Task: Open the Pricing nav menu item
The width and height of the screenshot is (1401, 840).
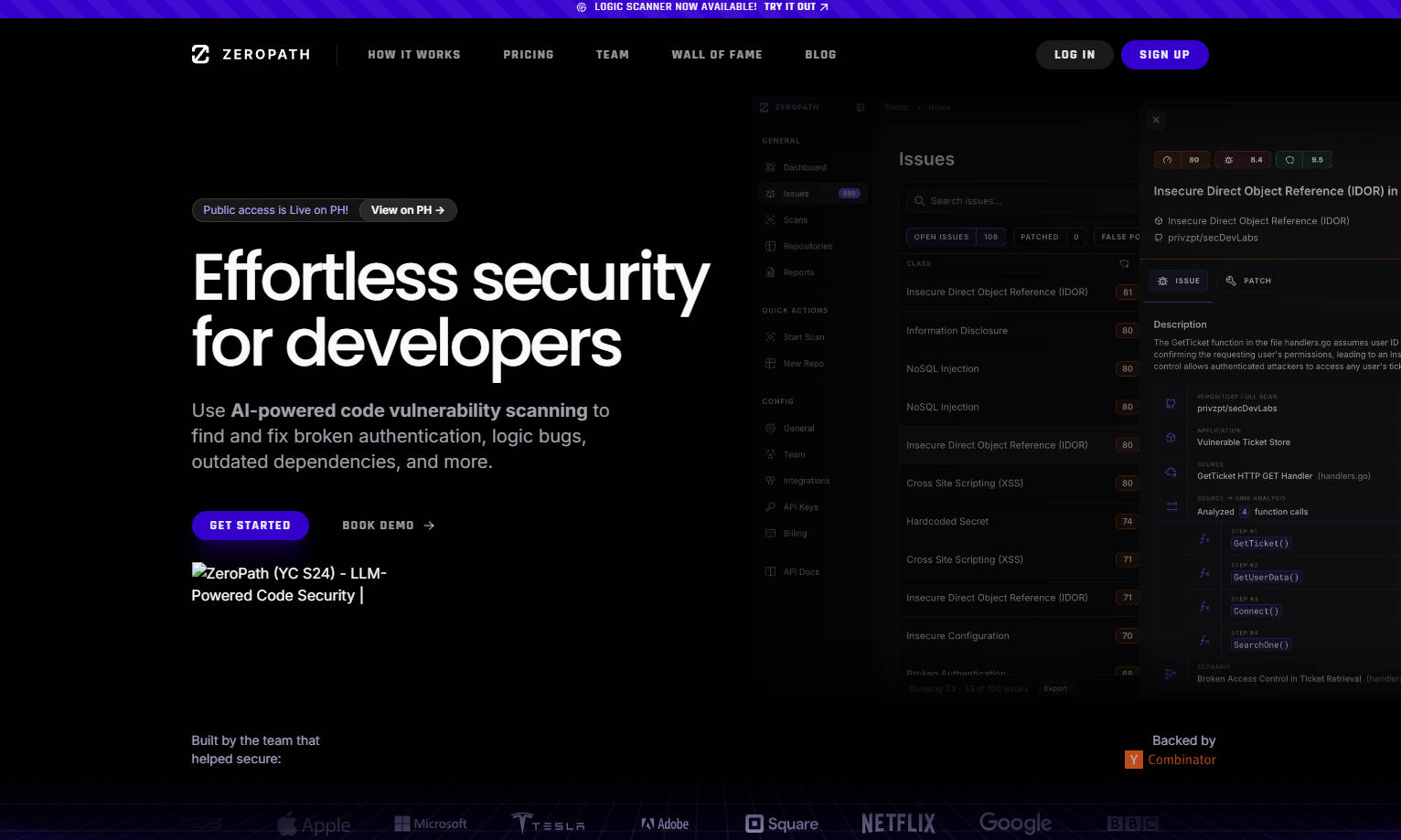Action: (x=528, y=55)
